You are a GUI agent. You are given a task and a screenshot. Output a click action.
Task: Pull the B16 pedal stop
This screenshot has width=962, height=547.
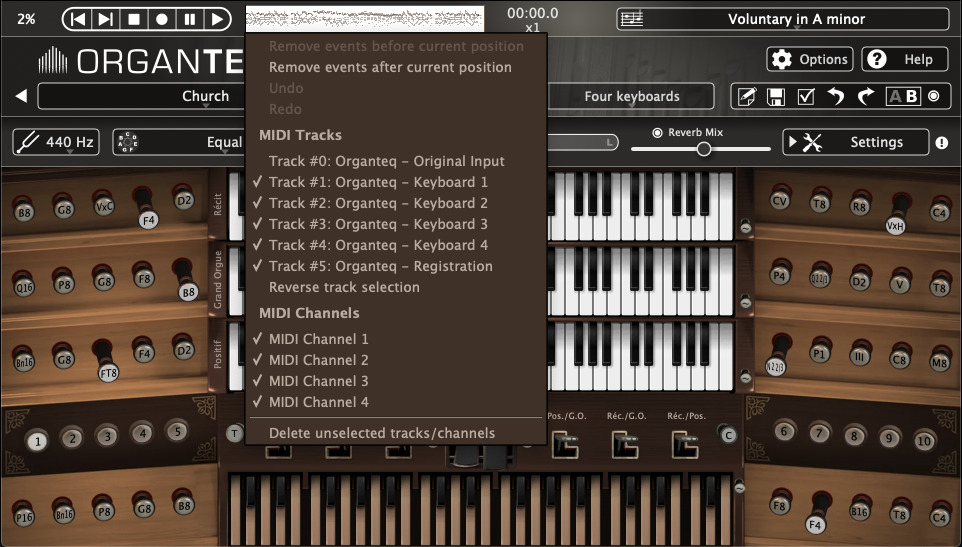(860, 511)
